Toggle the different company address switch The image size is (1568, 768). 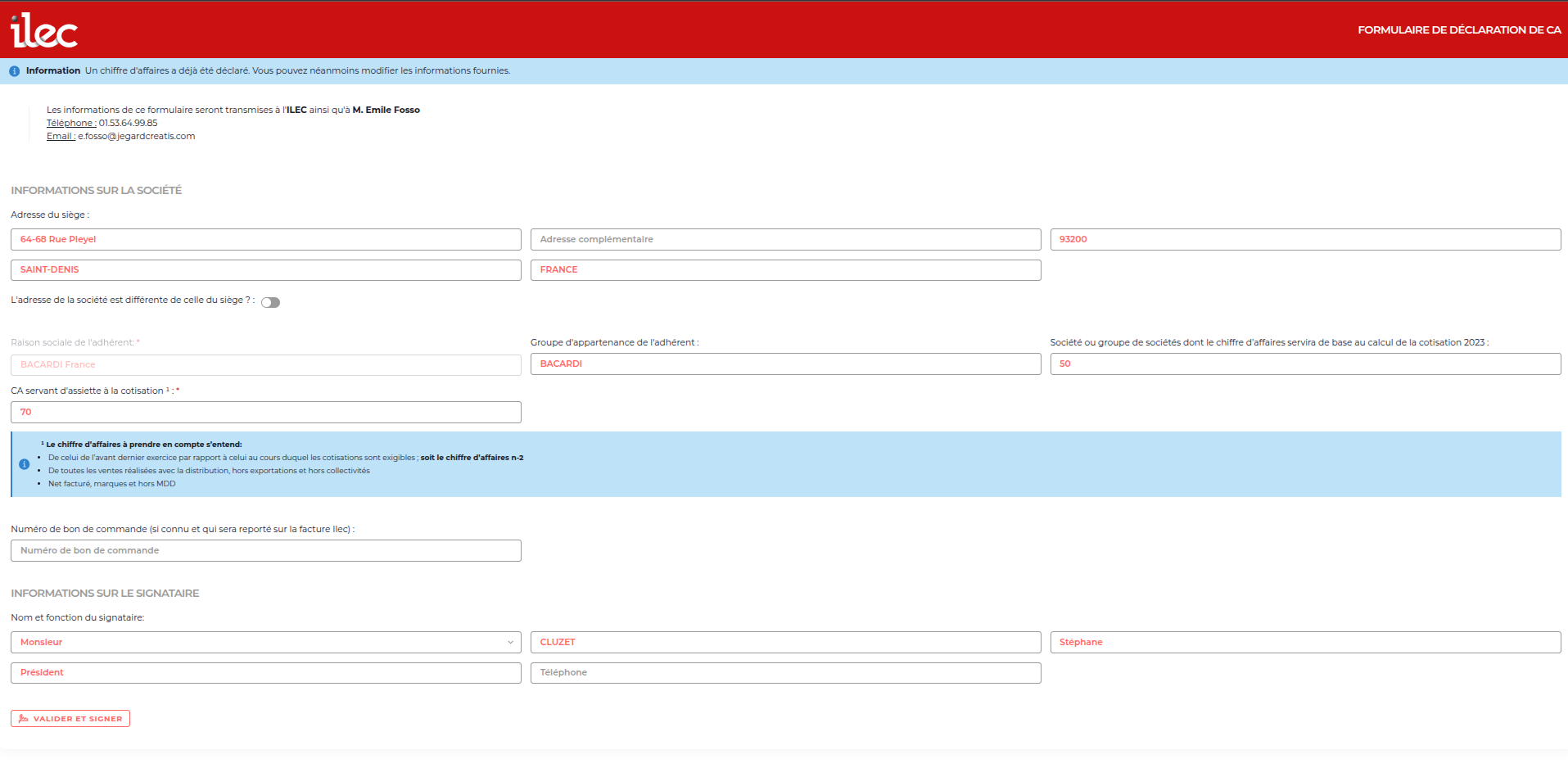click(x=270, y=302)
